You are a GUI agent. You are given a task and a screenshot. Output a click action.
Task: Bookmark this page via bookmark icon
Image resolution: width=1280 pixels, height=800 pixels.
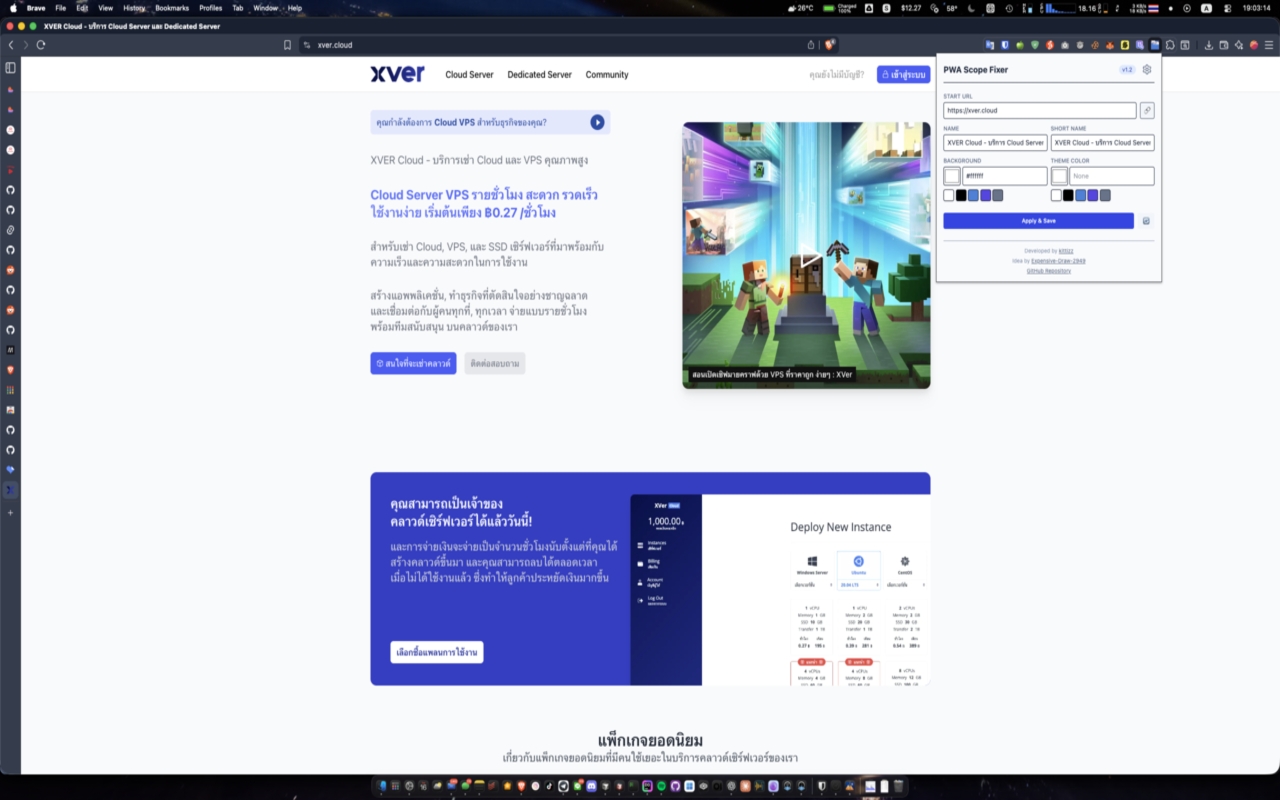click(x=287, y=45)
